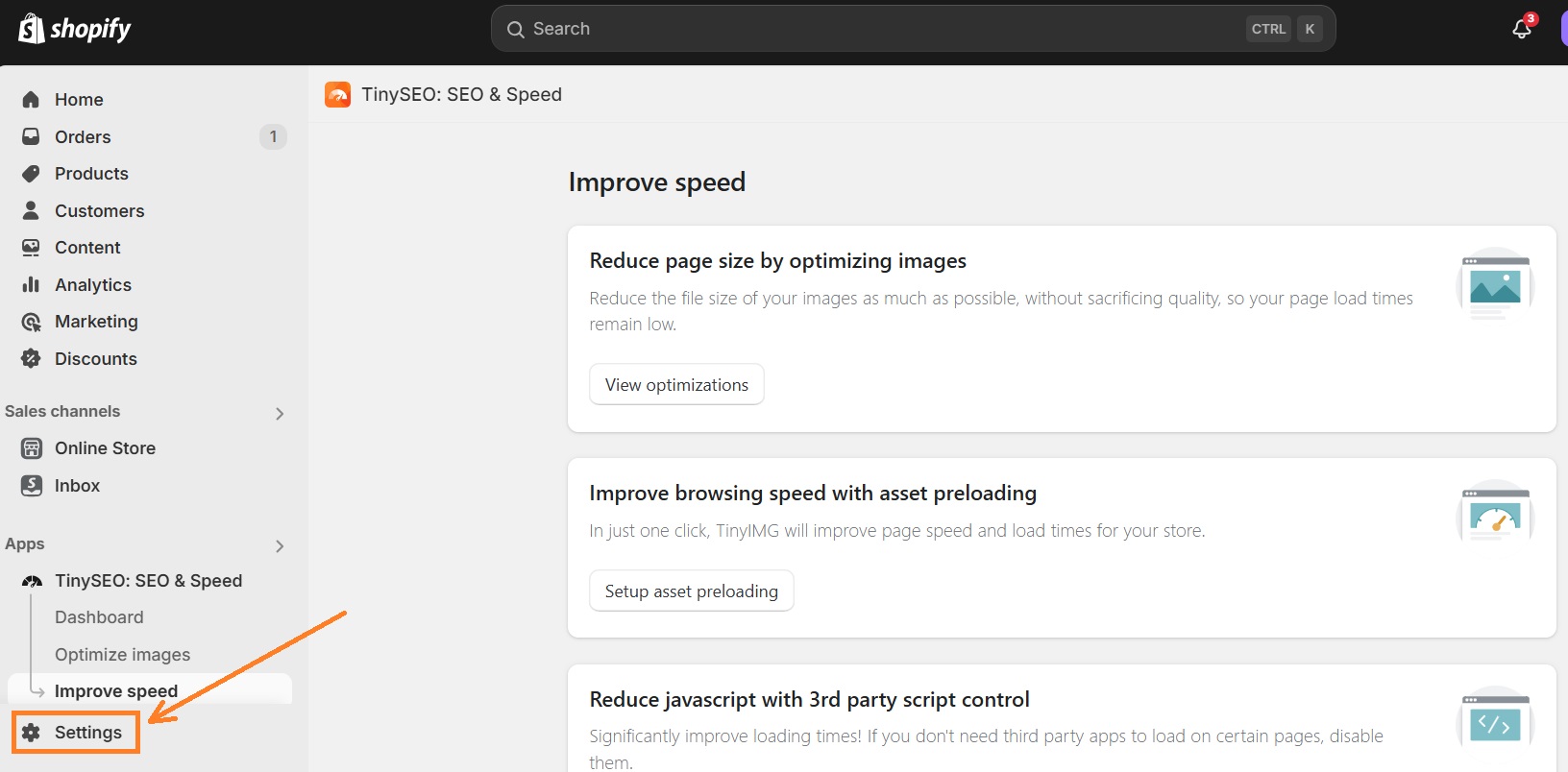Image resolution: width=1568 pixels, height=772 pixels.
Task: Click the Home icon in sidebar
Action: pyautogui.click(x=31, y=99)
